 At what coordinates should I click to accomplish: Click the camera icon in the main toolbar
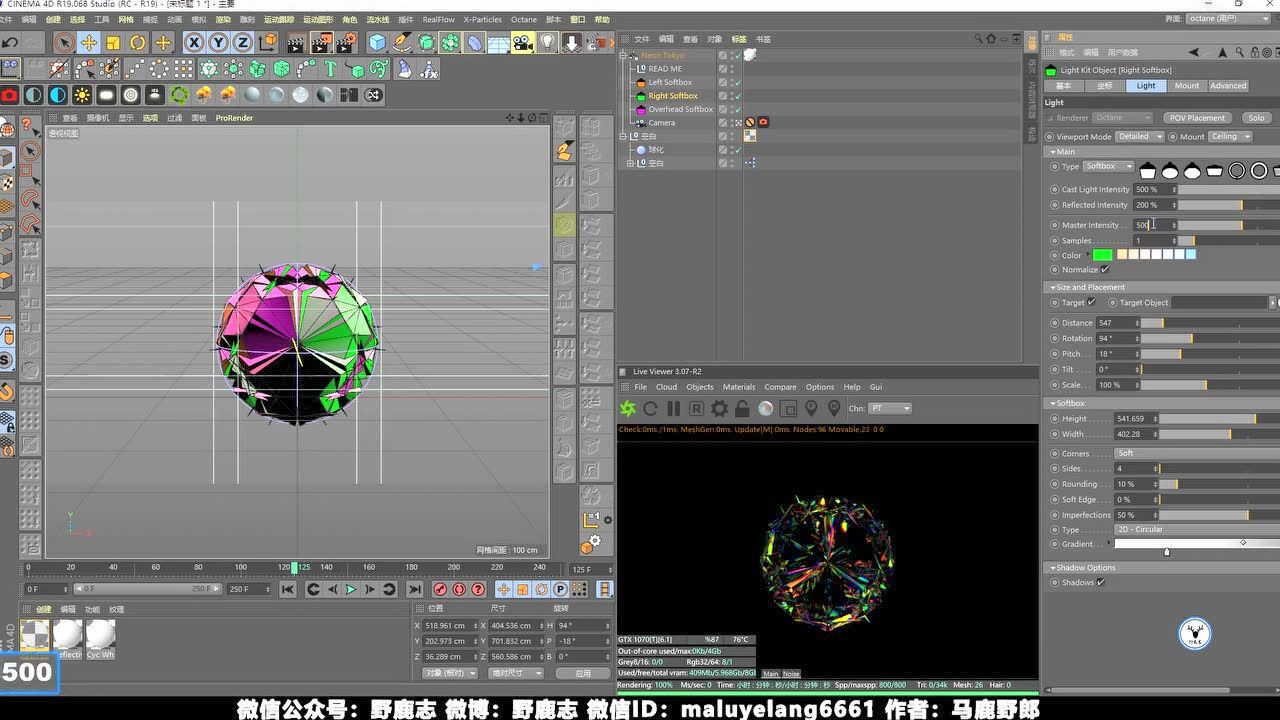click(523, 42)
